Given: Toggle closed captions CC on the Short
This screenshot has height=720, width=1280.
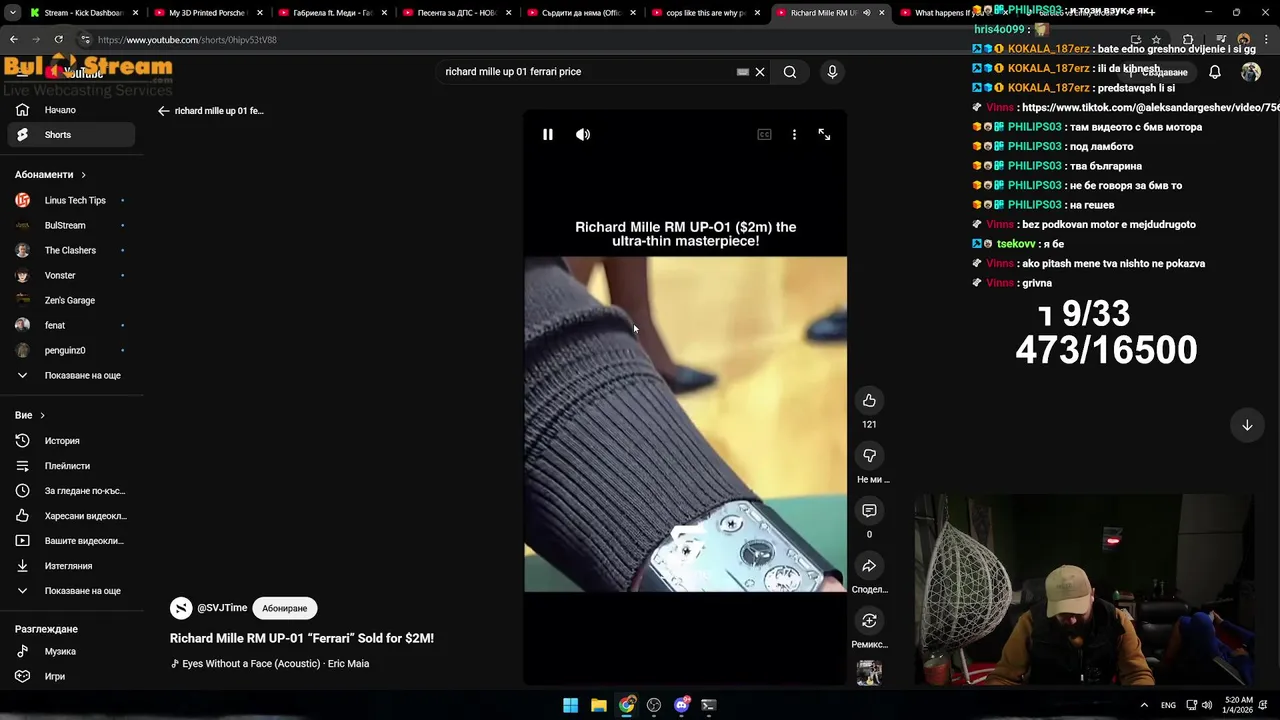Looking at the screenshot, I should point(764,134).
